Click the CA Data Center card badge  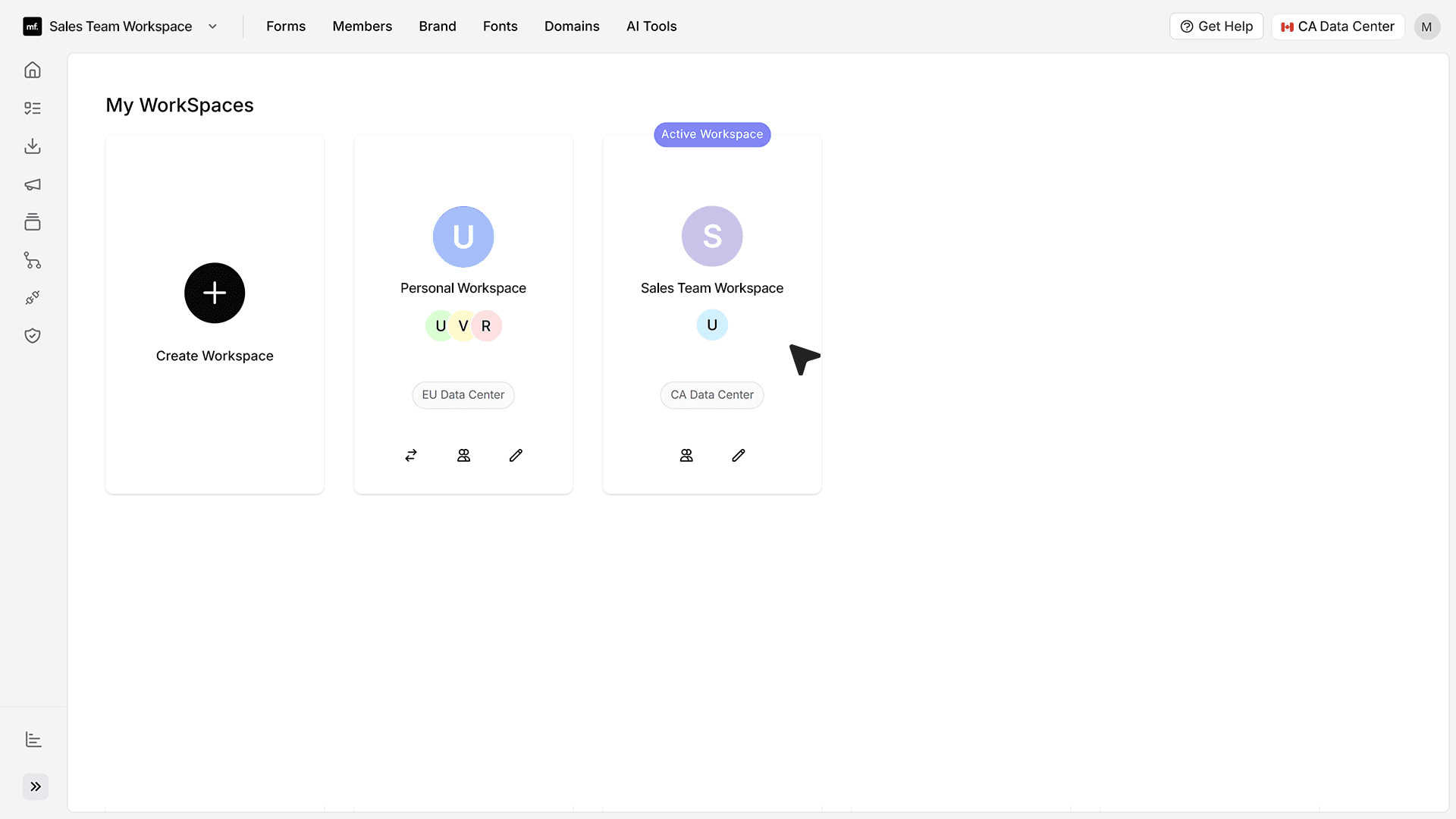tap(712, 395)
